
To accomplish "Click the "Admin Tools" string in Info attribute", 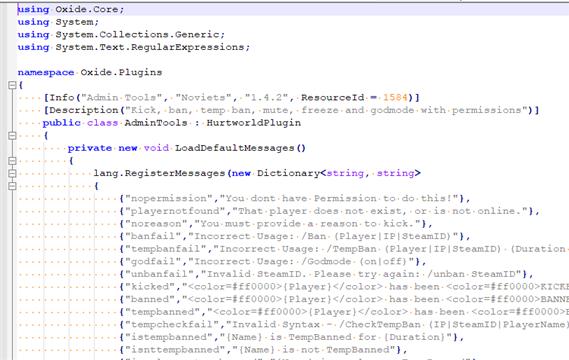I will point(121,98).
